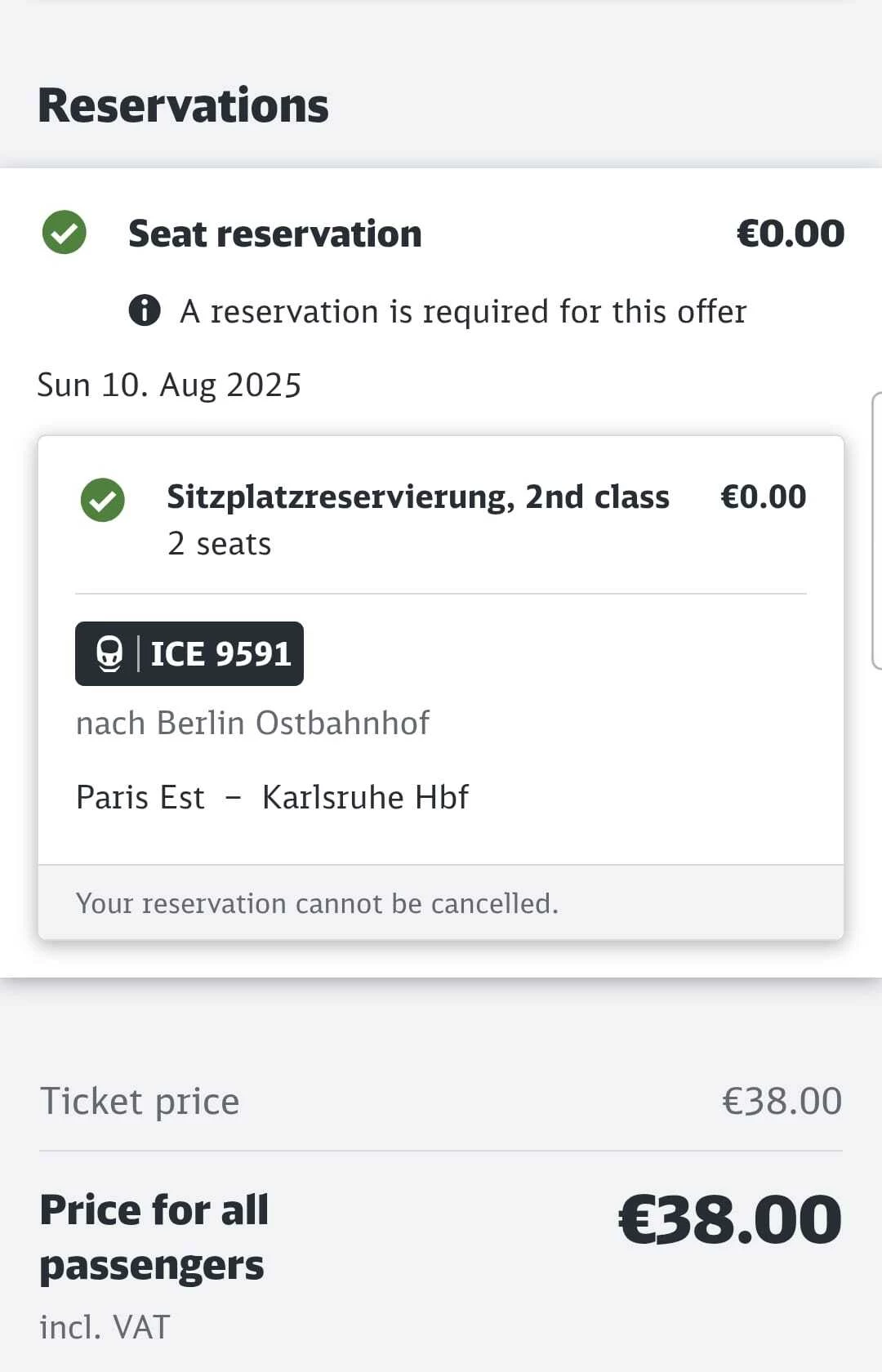Screen dimensions: 882x1372
Task: Tap the Sitzplatzreservierung, 2nd class title
Action: (418, 497)
